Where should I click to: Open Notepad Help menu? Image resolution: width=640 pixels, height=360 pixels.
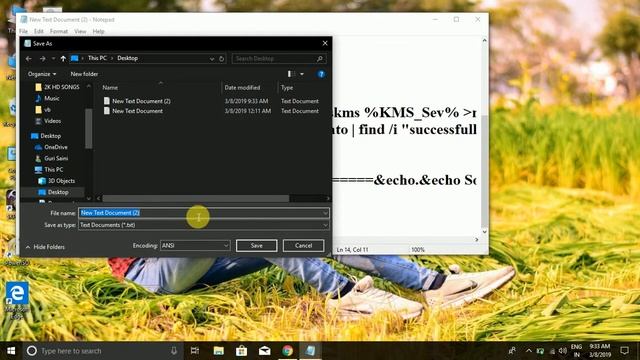click(x=98, y=31)
